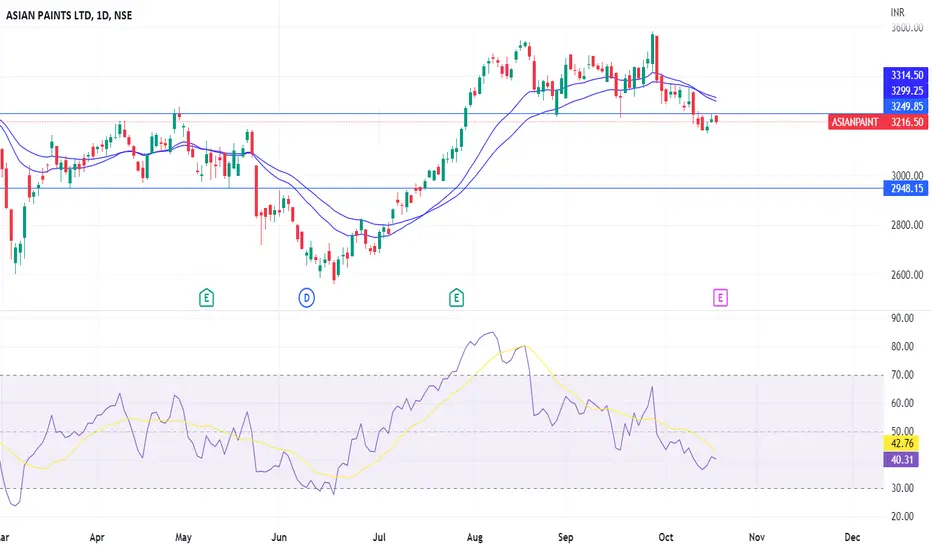The height and width of the screenshot is (550, 932).
Task: Click the 20.00 RSI axis label
Action: pos(902,516)
